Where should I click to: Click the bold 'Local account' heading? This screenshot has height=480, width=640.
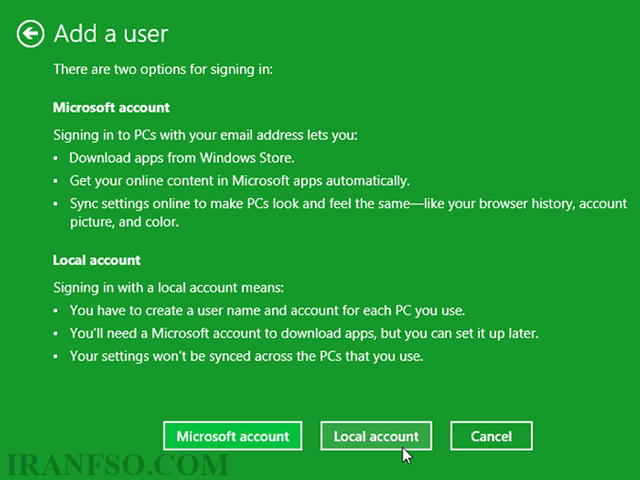97,260
